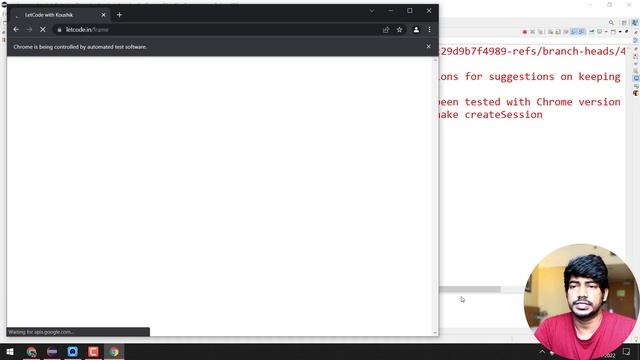Dismiss the automated test software infobar
The width and height of the screenshot is (640, 360).
coord(428,47)
